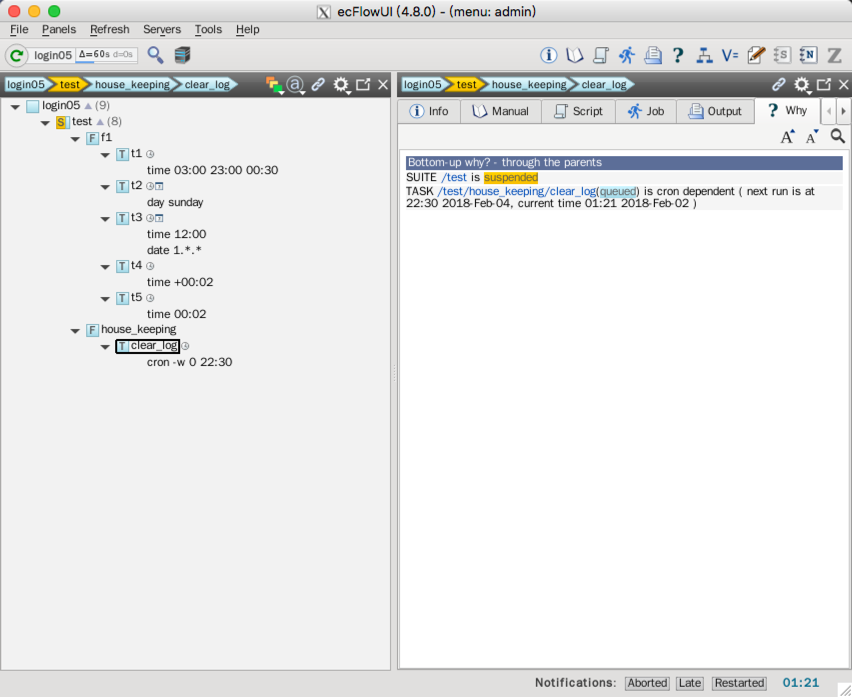Open the Manual book toolbar icon
This screenshot has height=697, width=852.
coord(574,55)
